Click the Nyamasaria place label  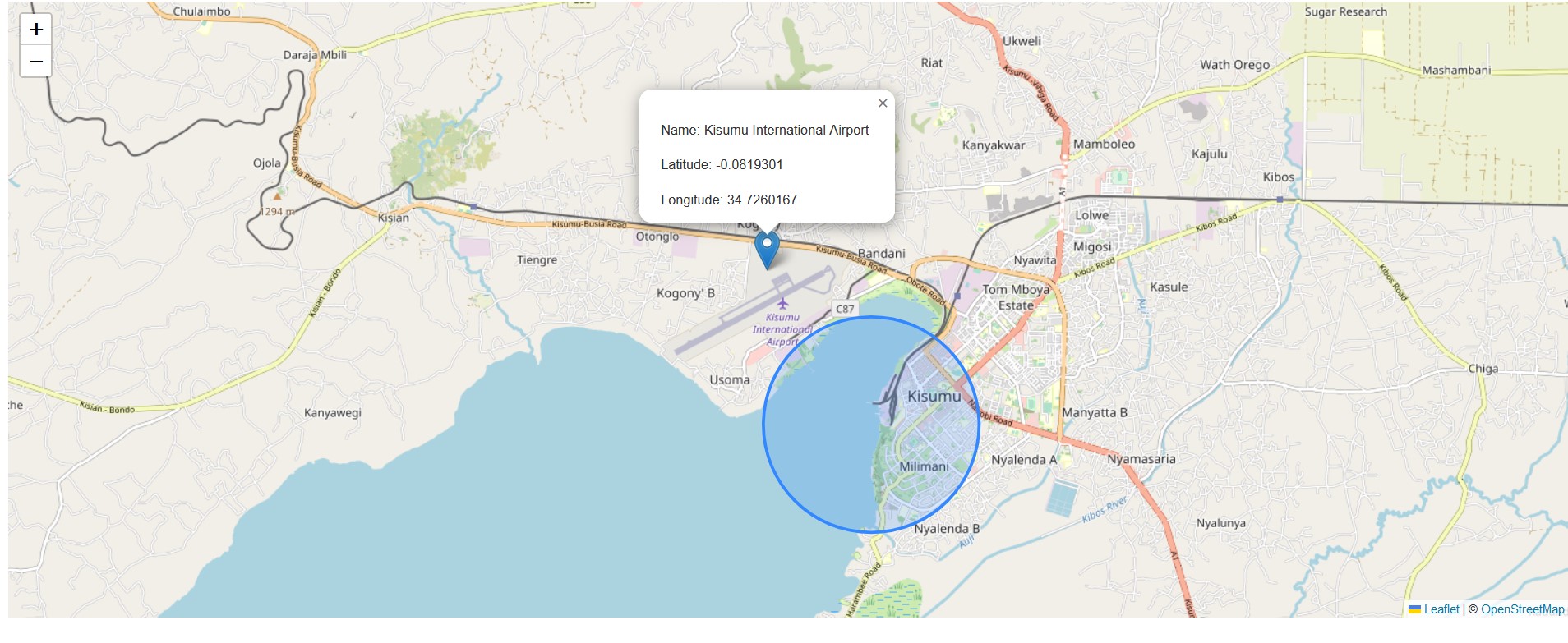tap(1141, 459)
